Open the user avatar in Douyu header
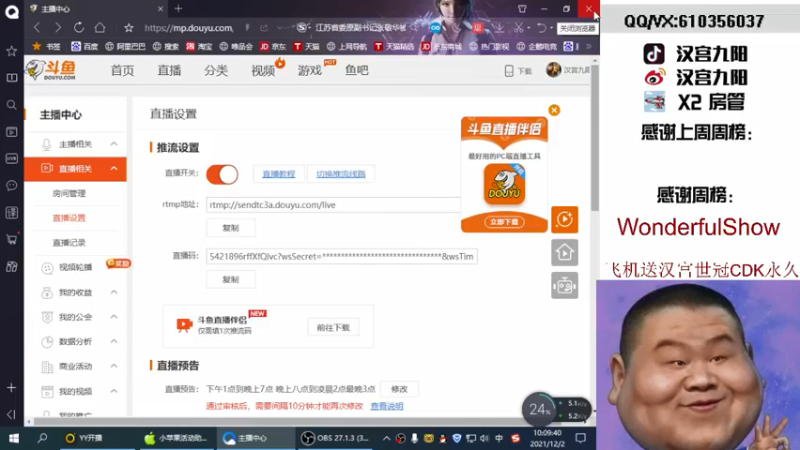Screen dimensions: 800x450 (x=553, y=70)
